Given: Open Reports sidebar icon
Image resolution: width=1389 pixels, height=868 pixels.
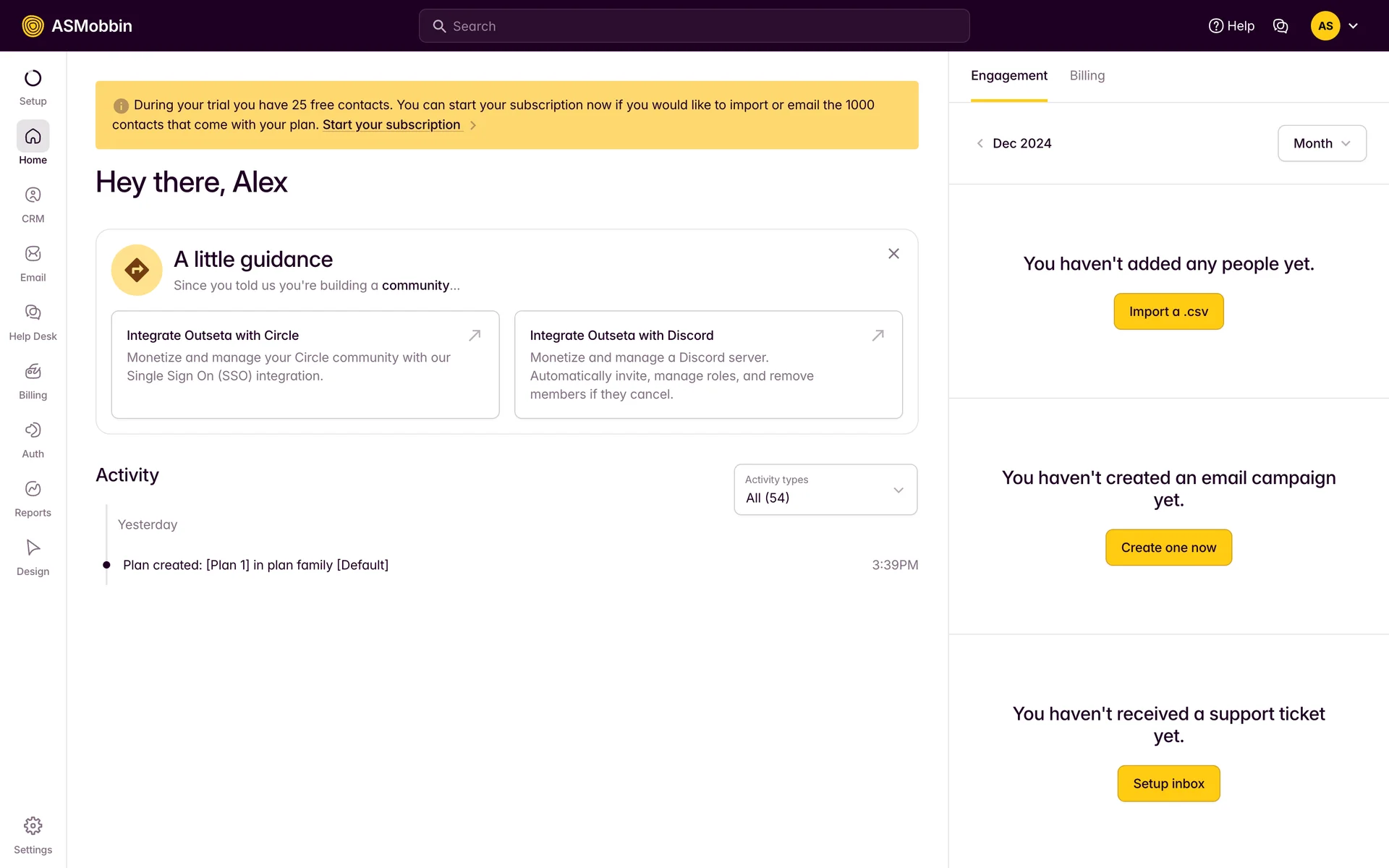Looking at the screenshot, I should coord(33,489).
